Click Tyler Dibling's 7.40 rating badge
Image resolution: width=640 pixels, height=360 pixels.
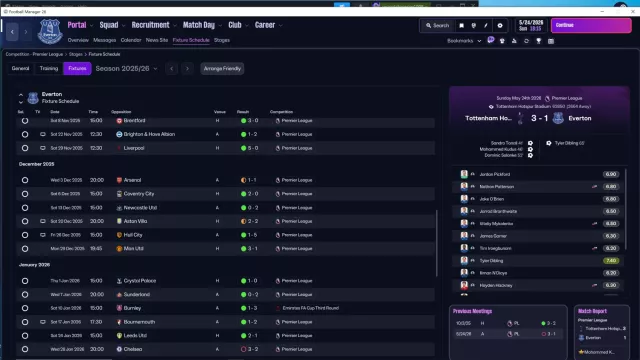tap(611, 260)
